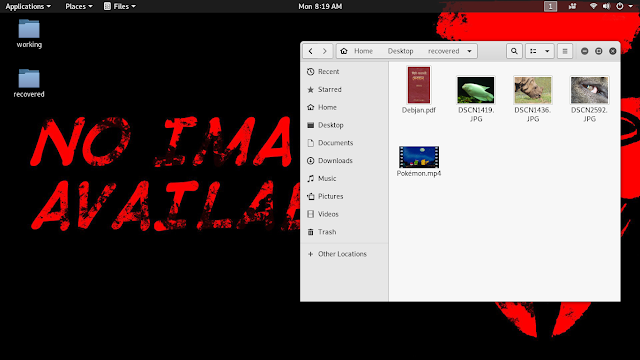Minimize the Files window
Viewport: 640px width, 360px height.
(584, 51)
